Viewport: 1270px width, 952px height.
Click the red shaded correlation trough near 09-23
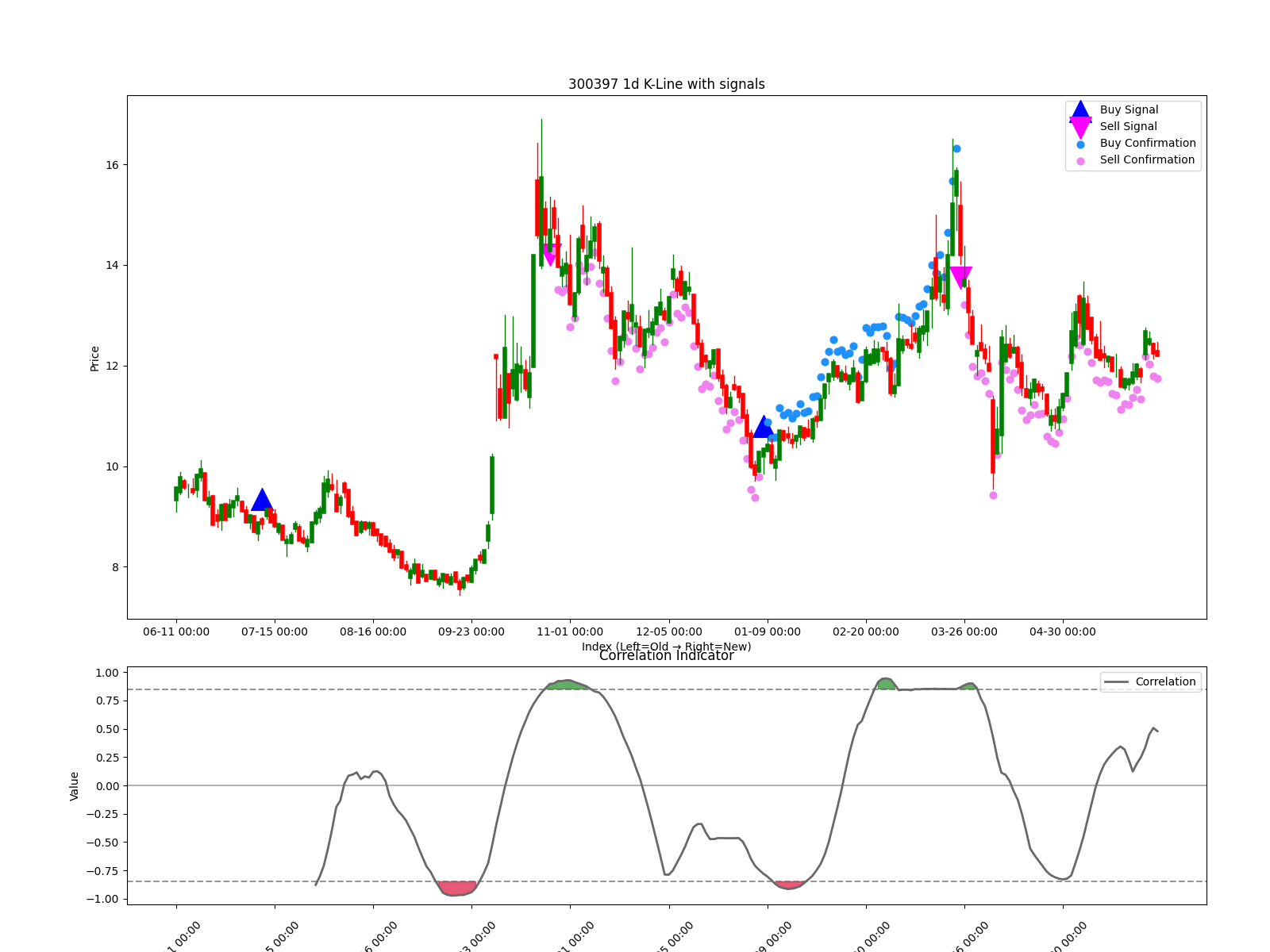coord(457,889)
